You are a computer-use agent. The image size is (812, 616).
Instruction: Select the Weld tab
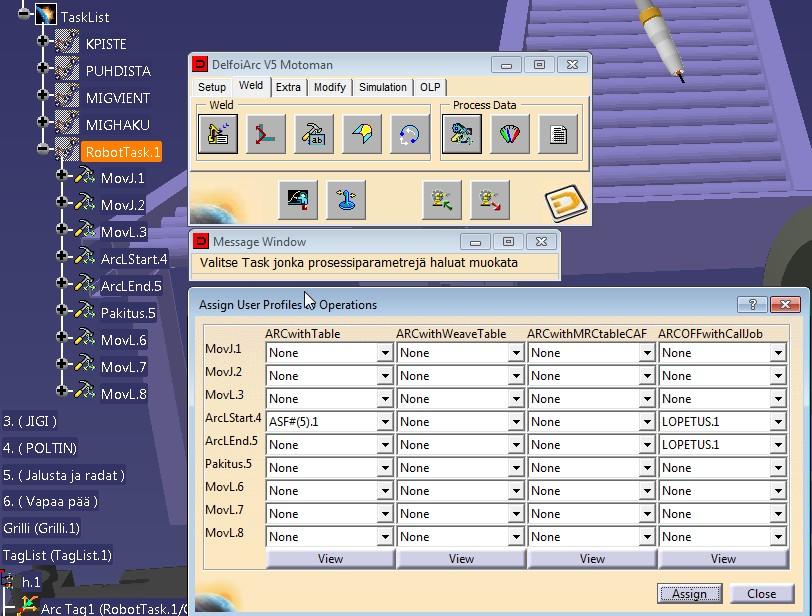pos(251,85)
